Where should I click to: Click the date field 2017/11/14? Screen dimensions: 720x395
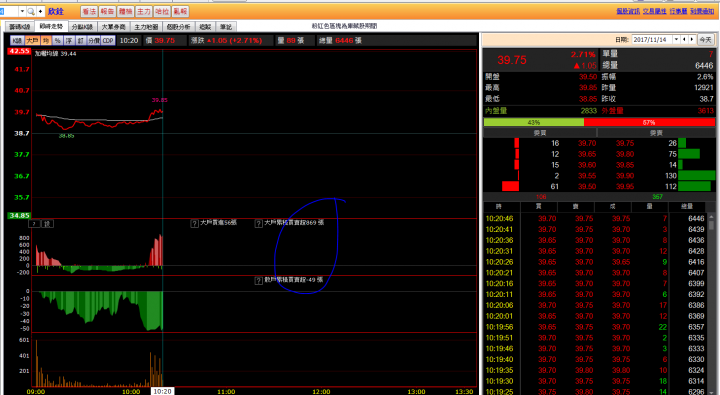click(652, 40)
